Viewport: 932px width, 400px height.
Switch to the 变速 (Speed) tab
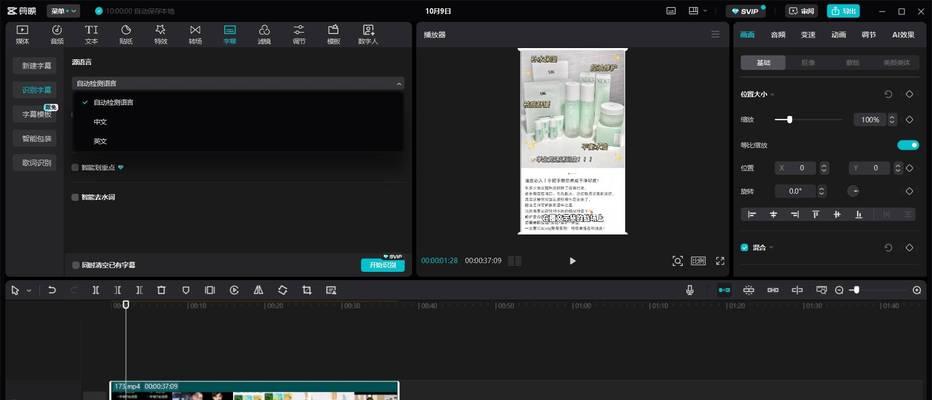coord(808,35)
